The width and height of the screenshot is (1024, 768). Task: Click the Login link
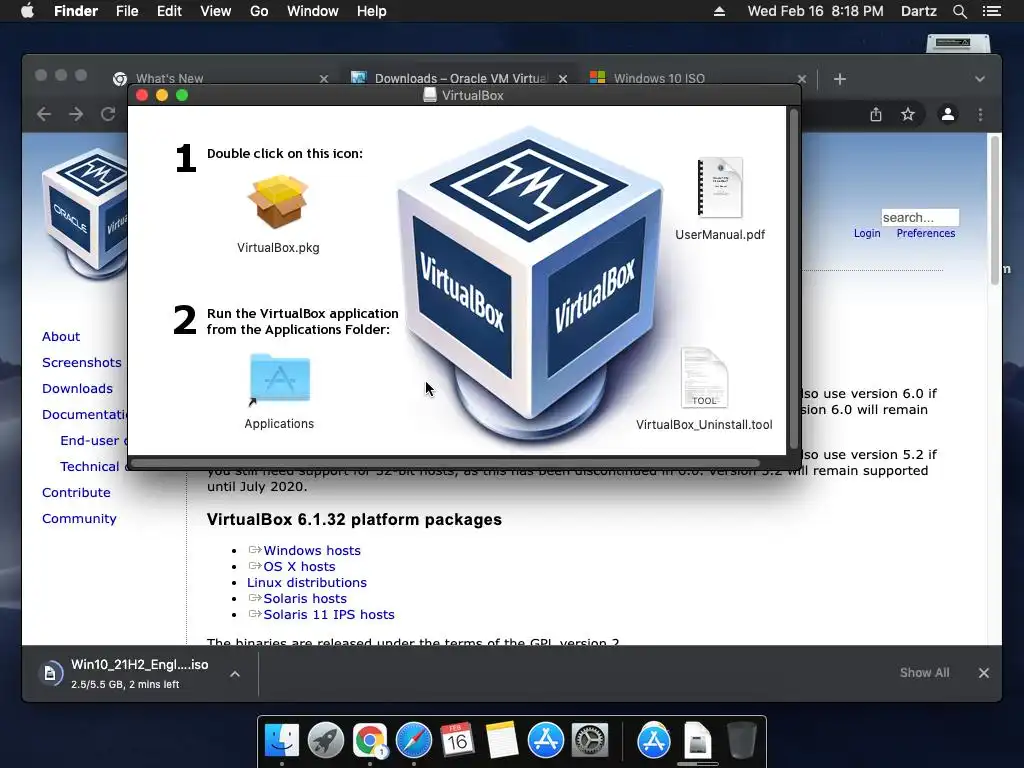pyautogui.click(x=867, y=233)
